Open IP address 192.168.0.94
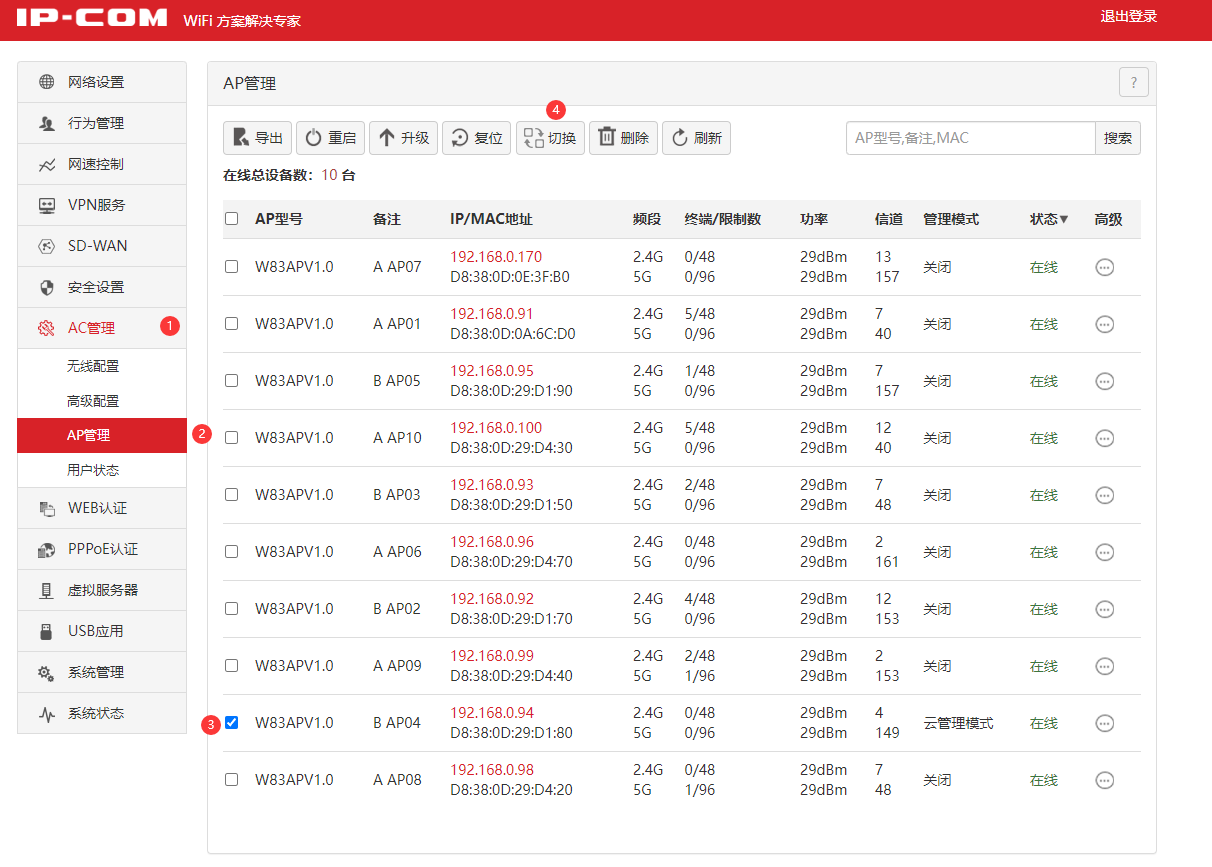 point(492,713)
